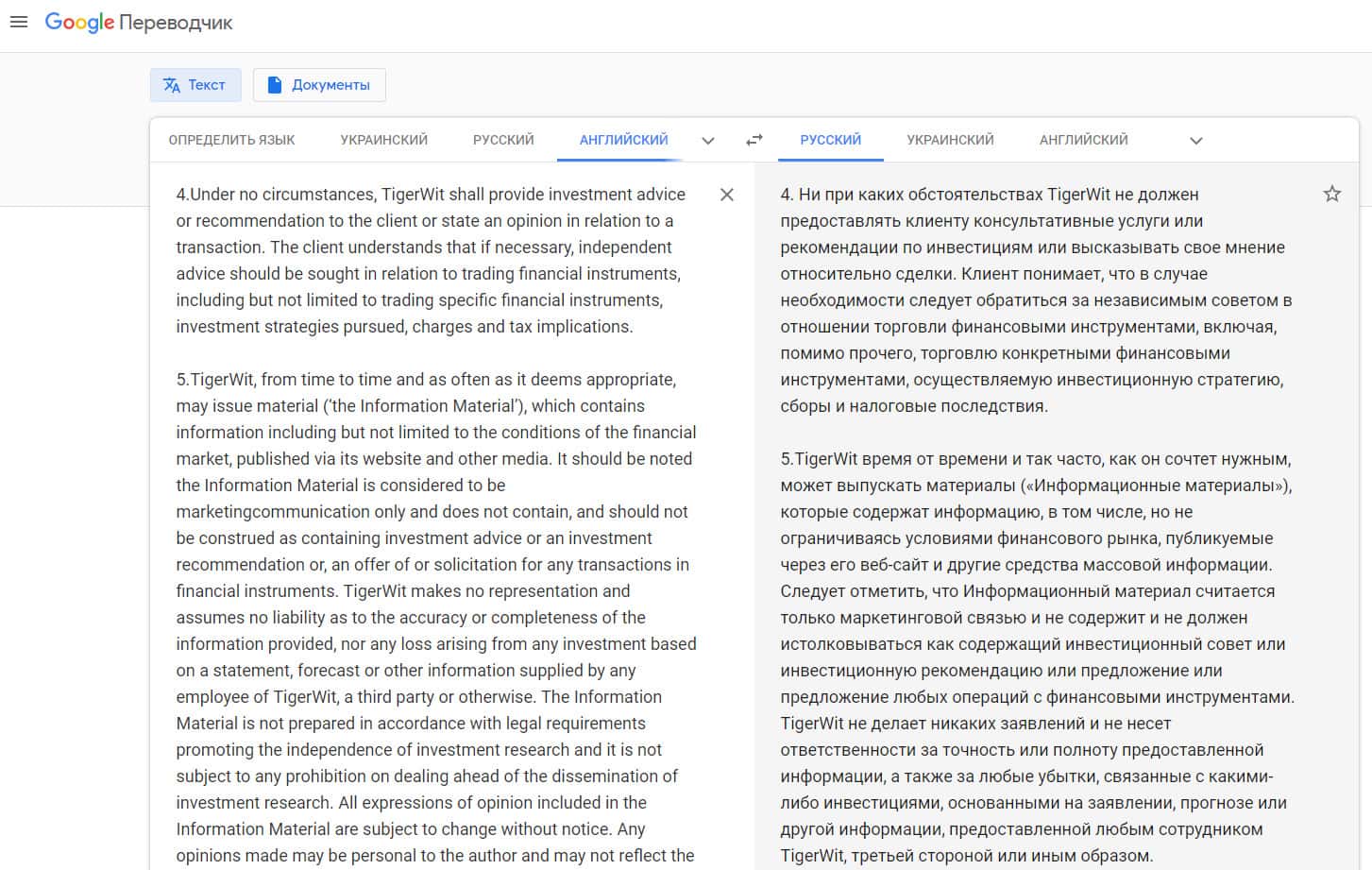Set source language to Украинский
Screen dimensions: 1372x870
[383, 140]
